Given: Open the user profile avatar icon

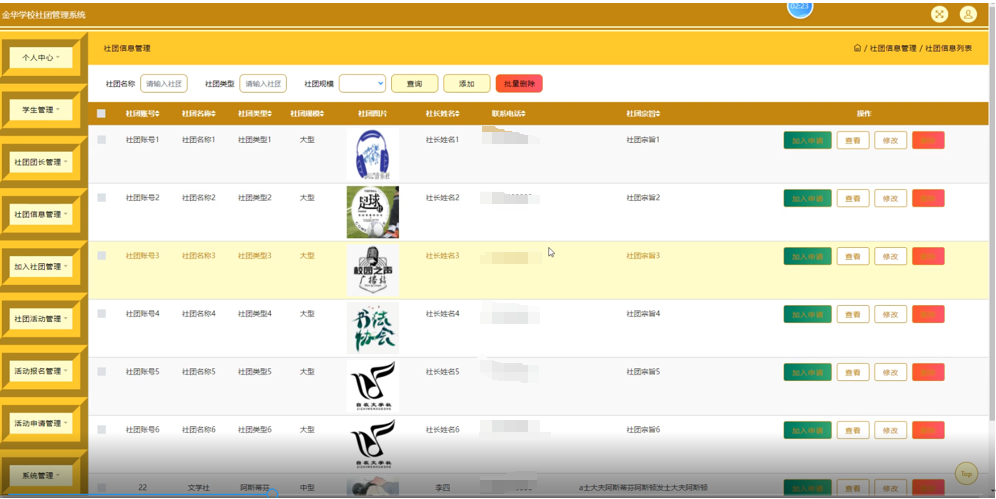Looking at the screenshot, I should (967, 14).
